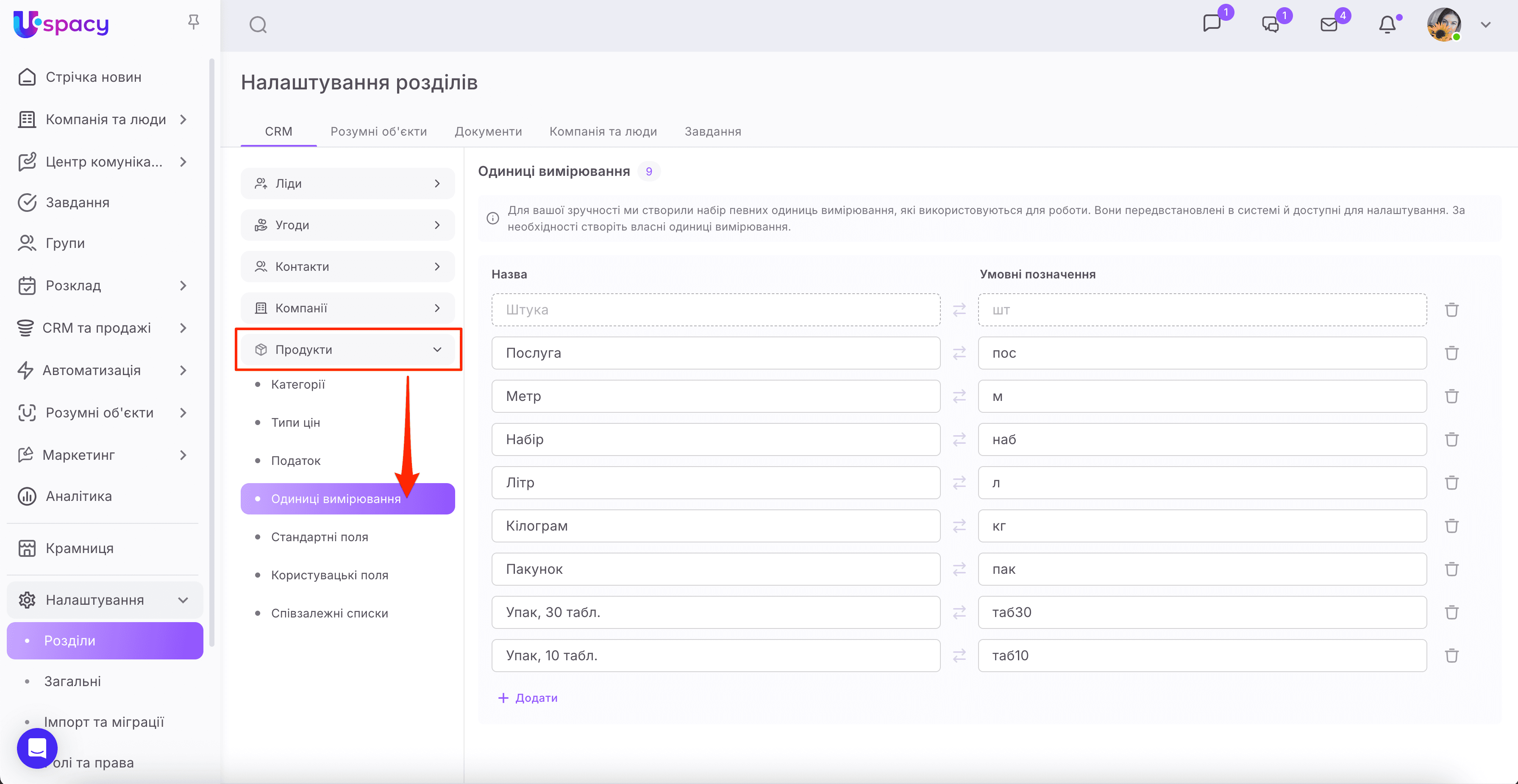
Task: Pin the sidebar with pin icon
Action: click(x=193, y=22)
